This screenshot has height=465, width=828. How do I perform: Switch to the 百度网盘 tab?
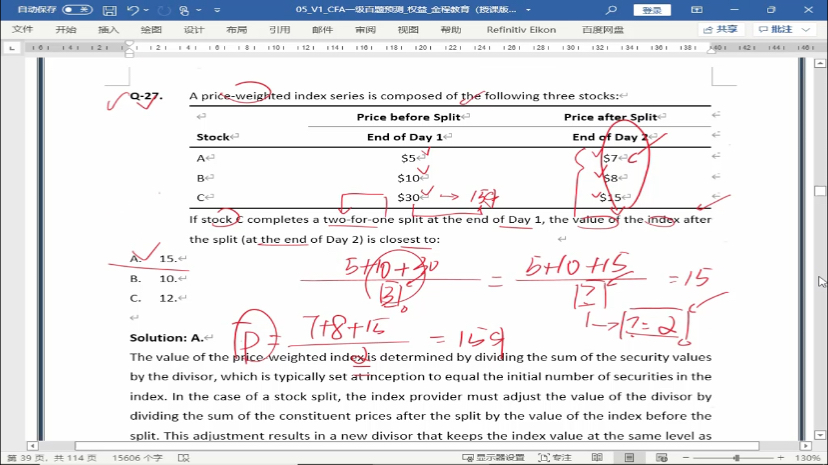[x=603, y=30]
